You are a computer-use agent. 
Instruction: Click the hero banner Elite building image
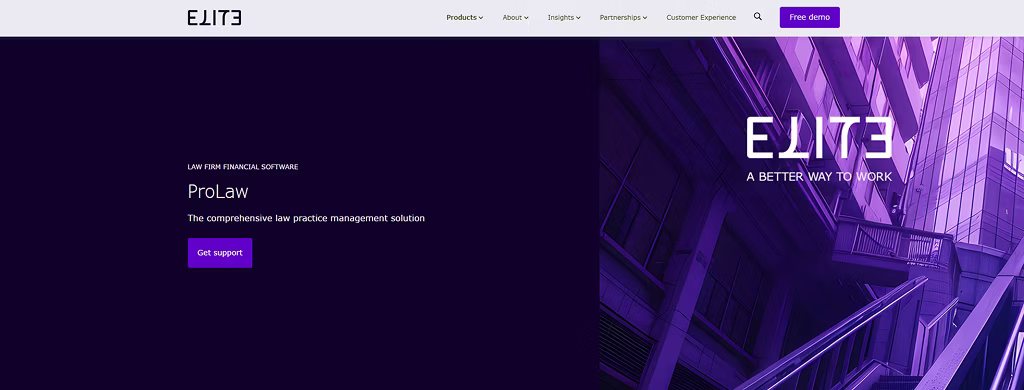811,213
